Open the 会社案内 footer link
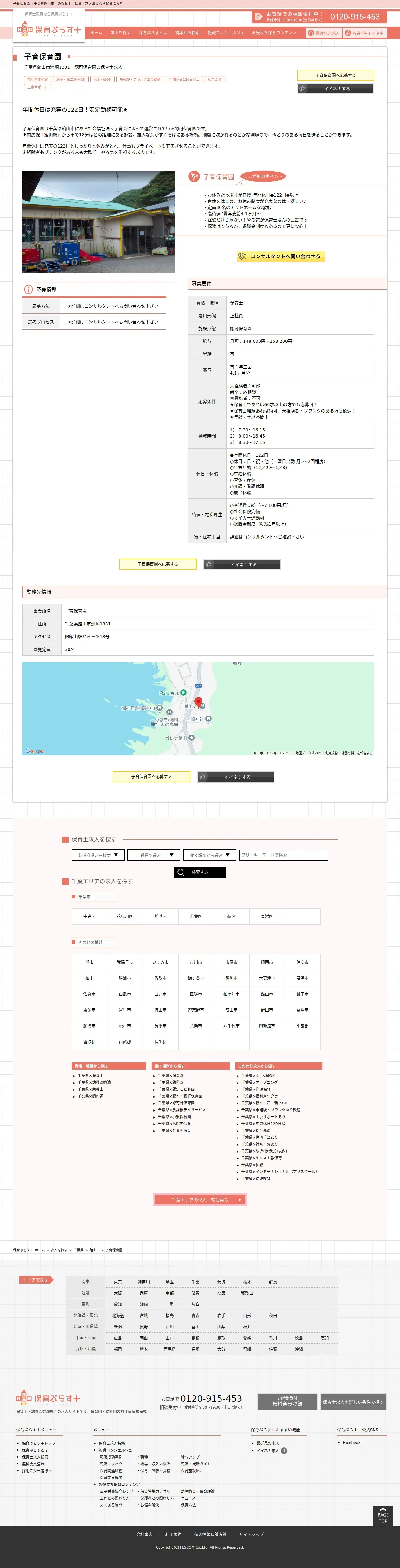Image resolution: width=400 pixels, height=1568 pixels. (144, 1535)
